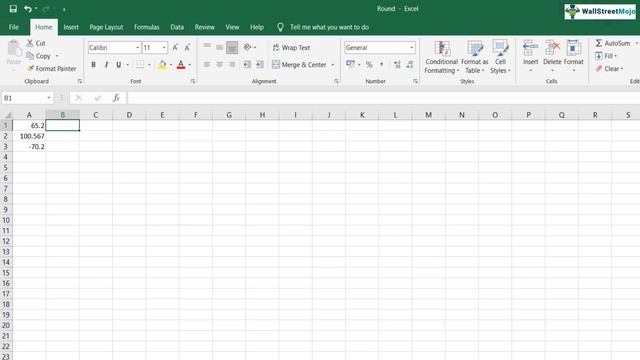
Task: Open the Fill dropdown
Action: coord(606,56)
